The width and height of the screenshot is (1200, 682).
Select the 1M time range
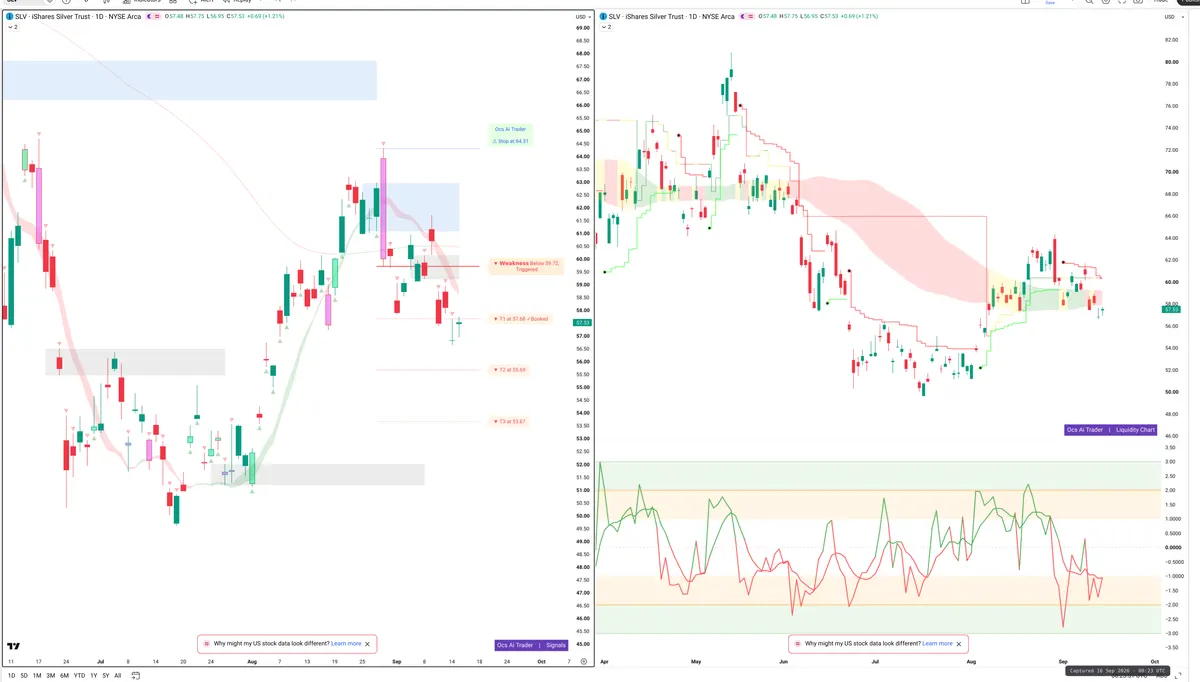click(37, 675)
